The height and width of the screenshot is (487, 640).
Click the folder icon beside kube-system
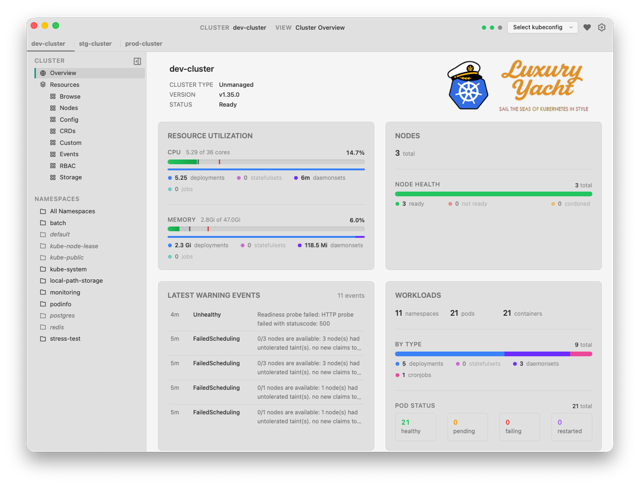pyautogui.click(x=43, y=269)
